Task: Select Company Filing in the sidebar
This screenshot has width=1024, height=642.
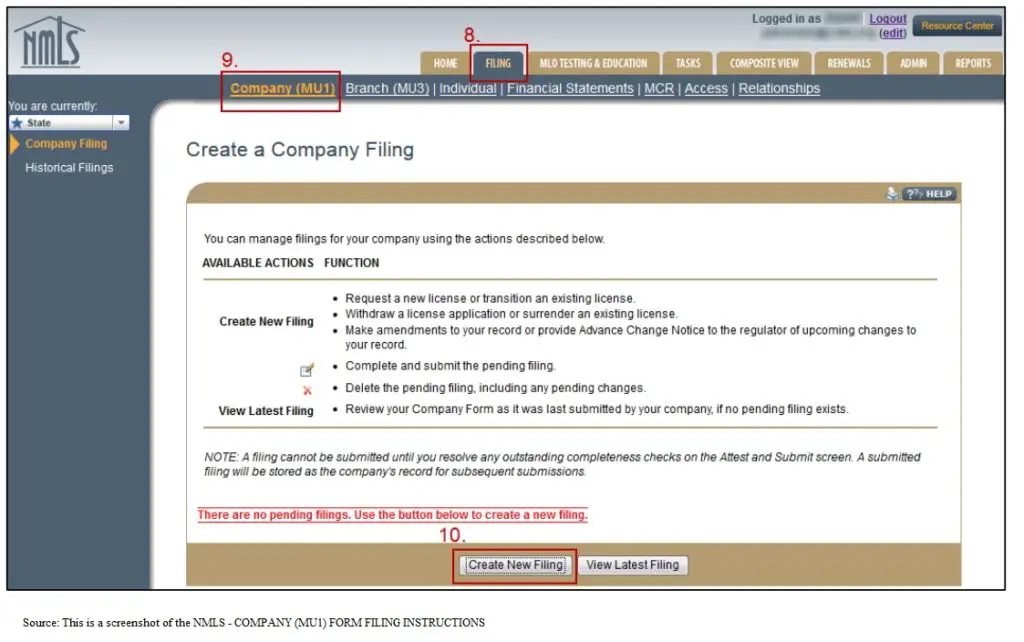Action: click(x=66, y=144)
